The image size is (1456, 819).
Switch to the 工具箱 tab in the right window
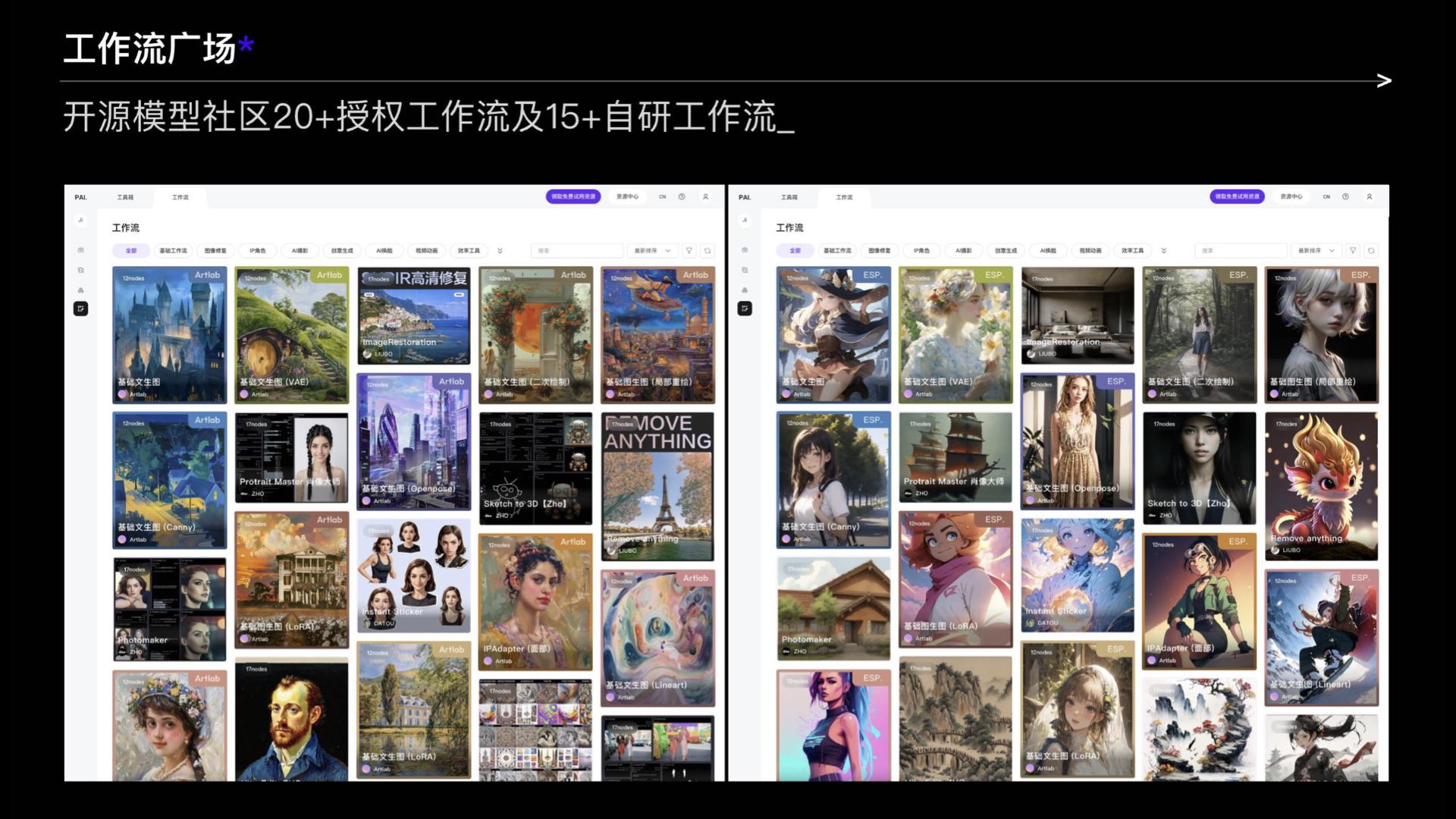pyautogui.click(x=789, y=197)
